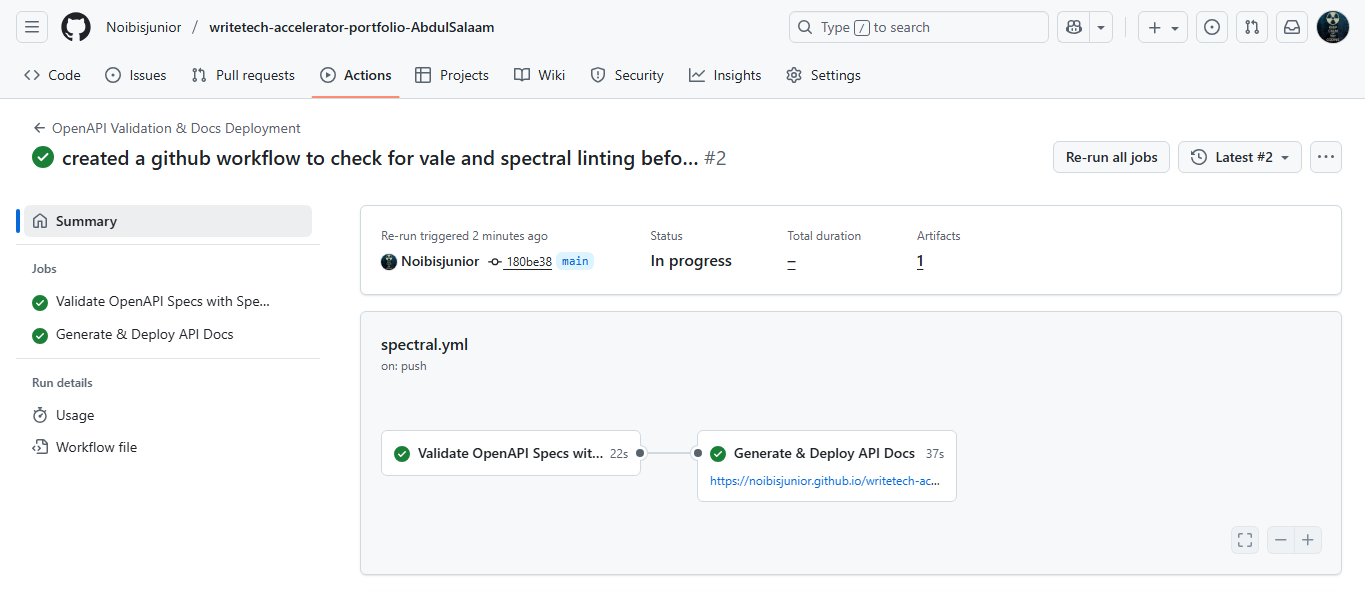View your issues via the issues icon
This screenshot has height=591, width=1365.
pyautogui.click(x=1211, y=27)
